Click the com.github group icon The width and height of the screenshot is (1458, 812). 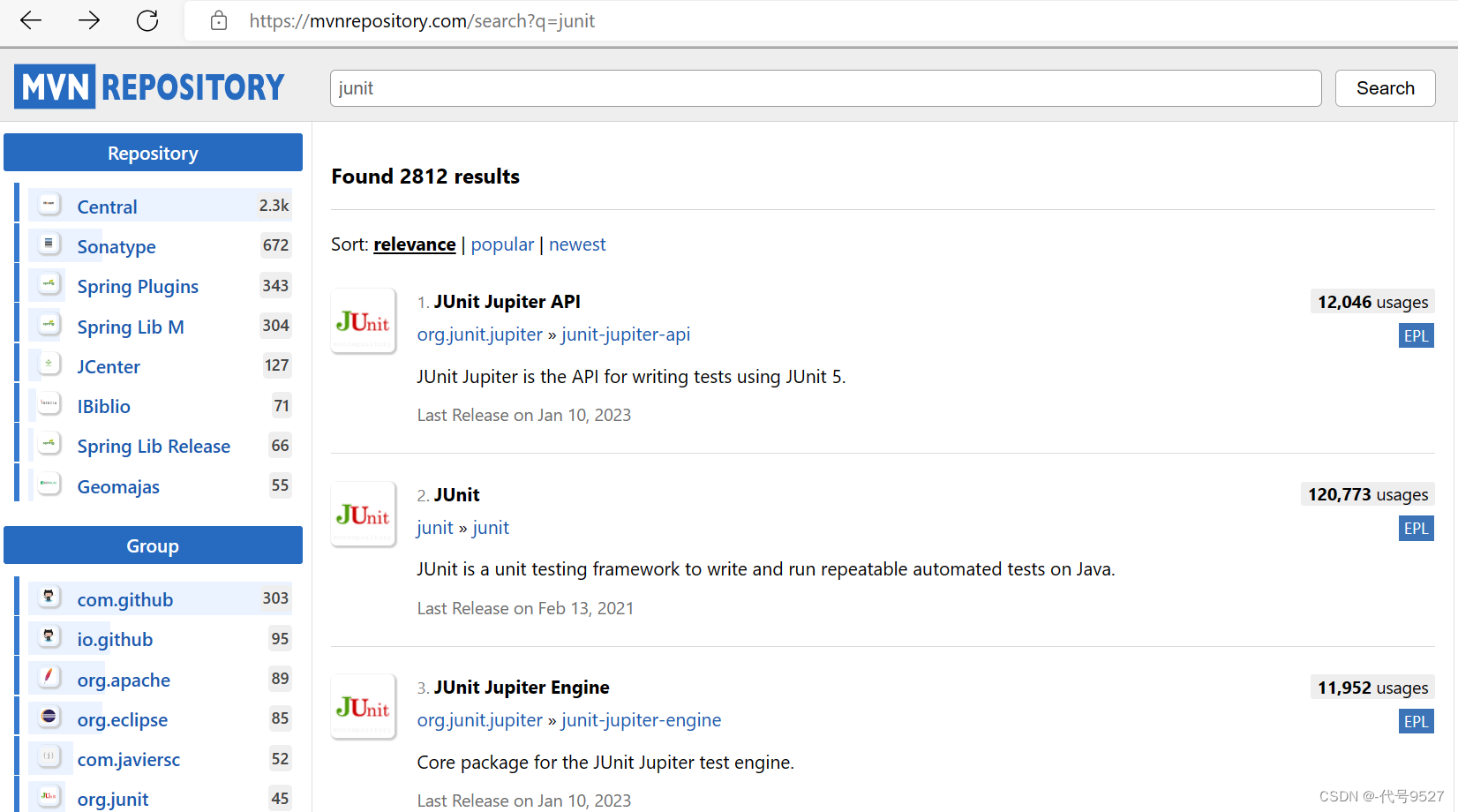(49, 598)
